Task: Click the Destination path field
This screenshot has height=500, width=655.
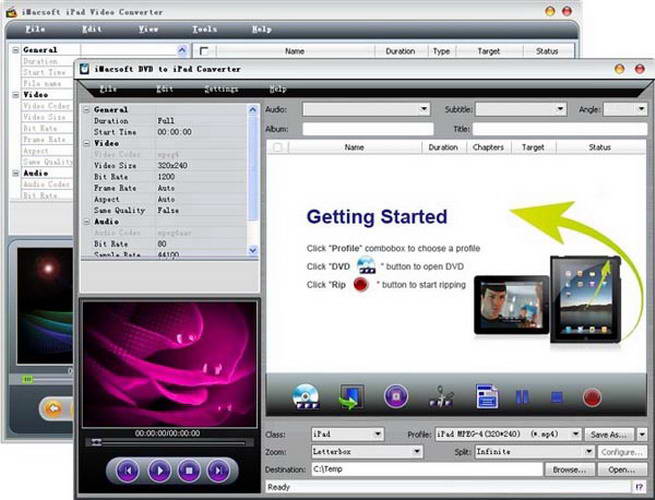Action: click(x=427, y=469)
